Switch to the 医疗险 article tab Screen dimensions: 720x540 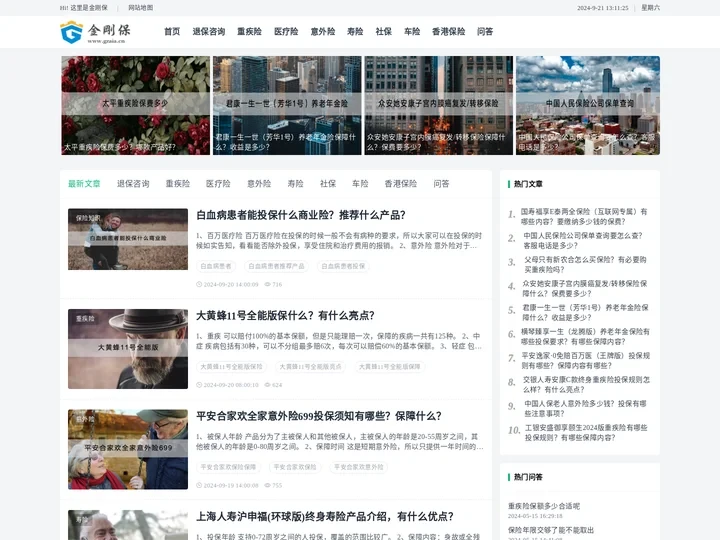pyautogui.click(x=218, y=184)
